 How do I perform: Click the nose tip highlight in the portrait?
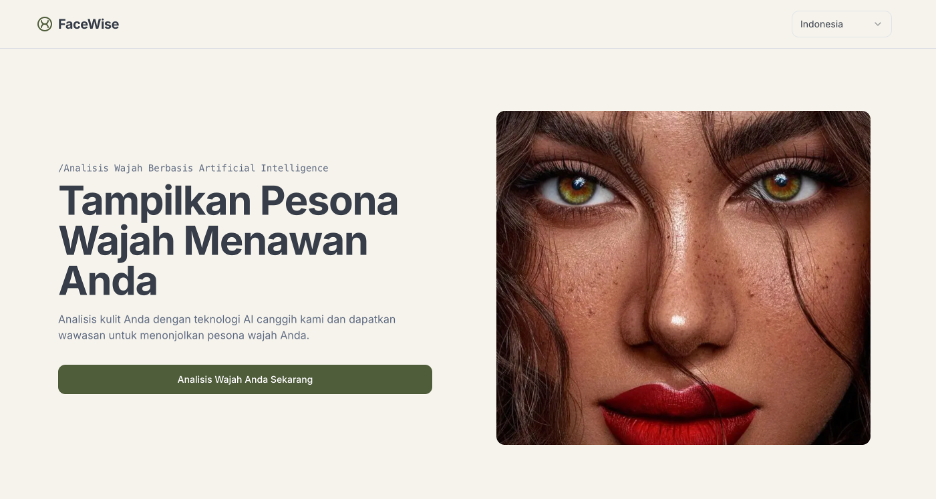coord(678,320)
